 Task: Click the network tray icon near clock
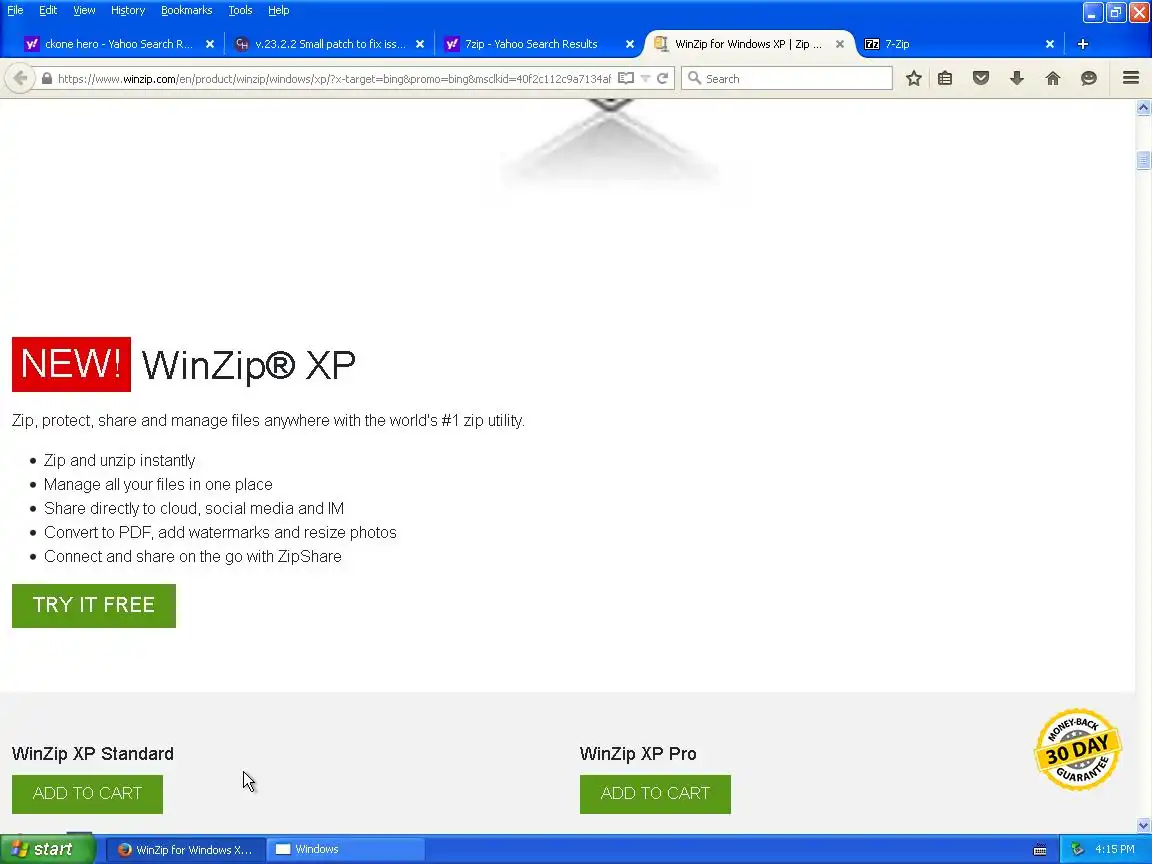point(1077,849)
